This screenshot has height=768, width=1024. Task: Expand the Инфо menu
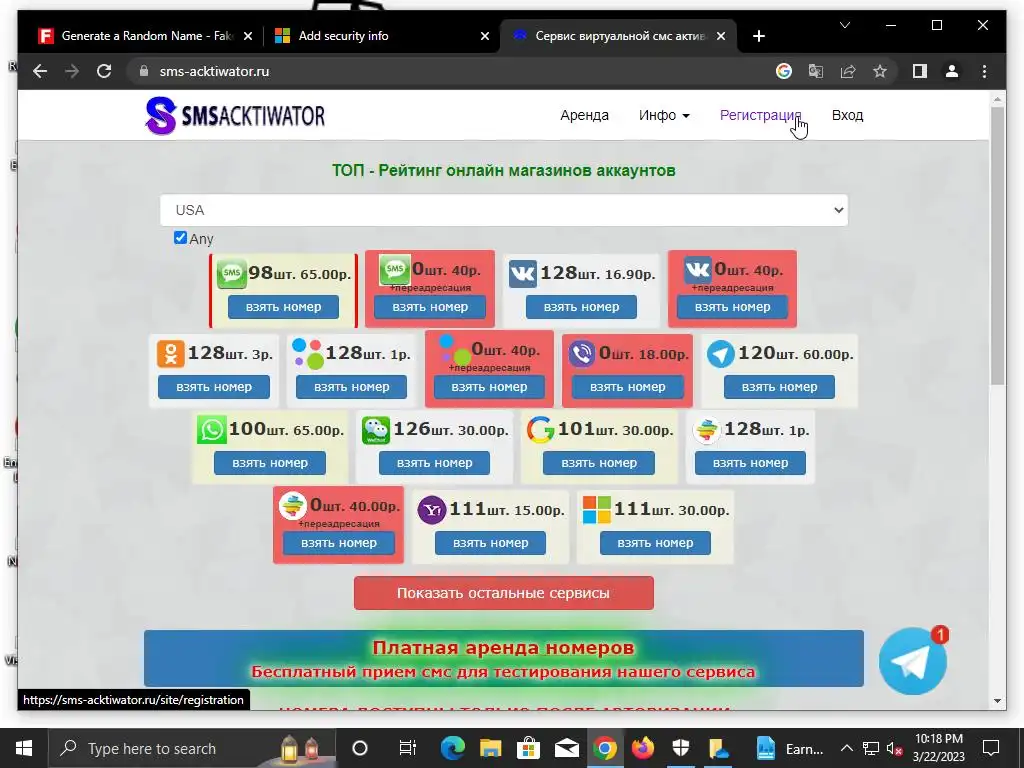[x=664, y=116]
